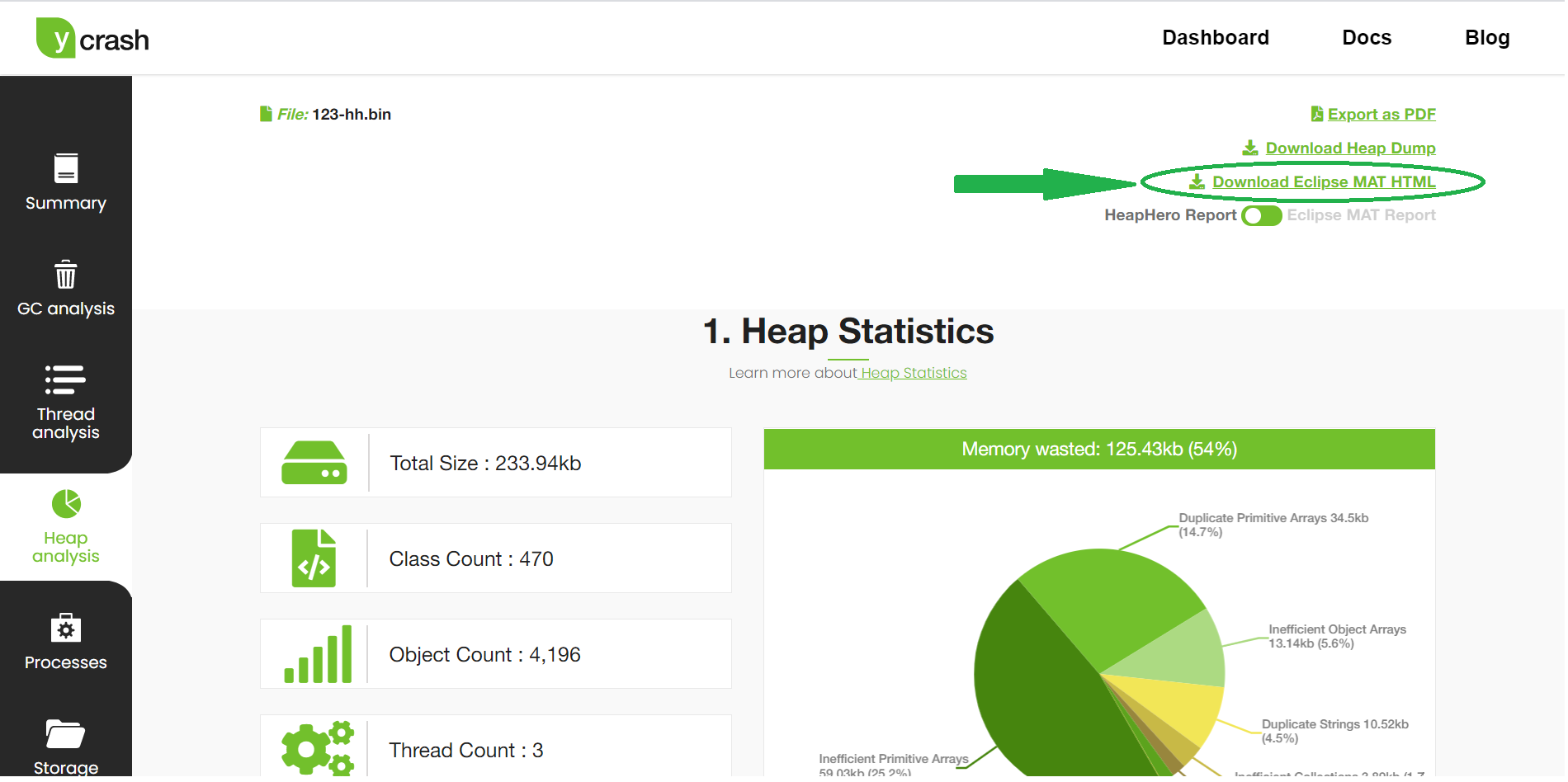The width and height of the screenshot is (1568, 782).
Task: Click the Thread Count gears icon
Action: point(318,748)
